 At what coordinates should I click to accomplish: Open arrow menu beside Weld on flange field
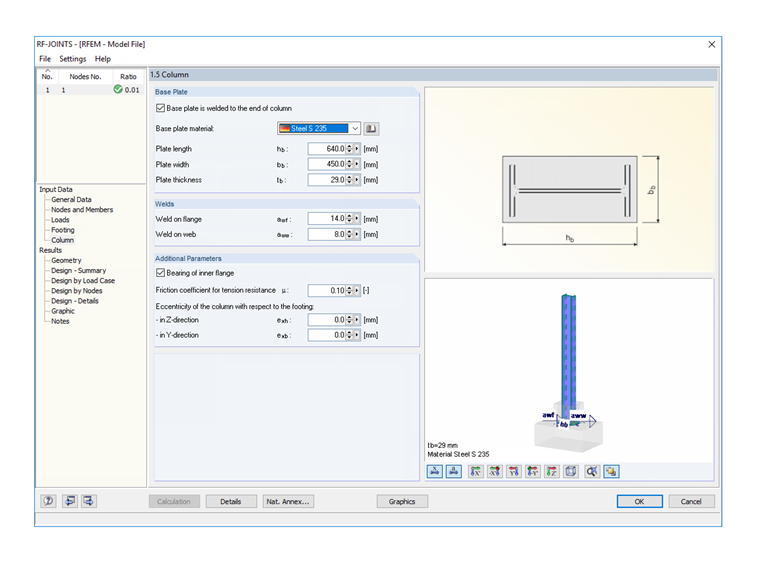click(x=358, y=219)
